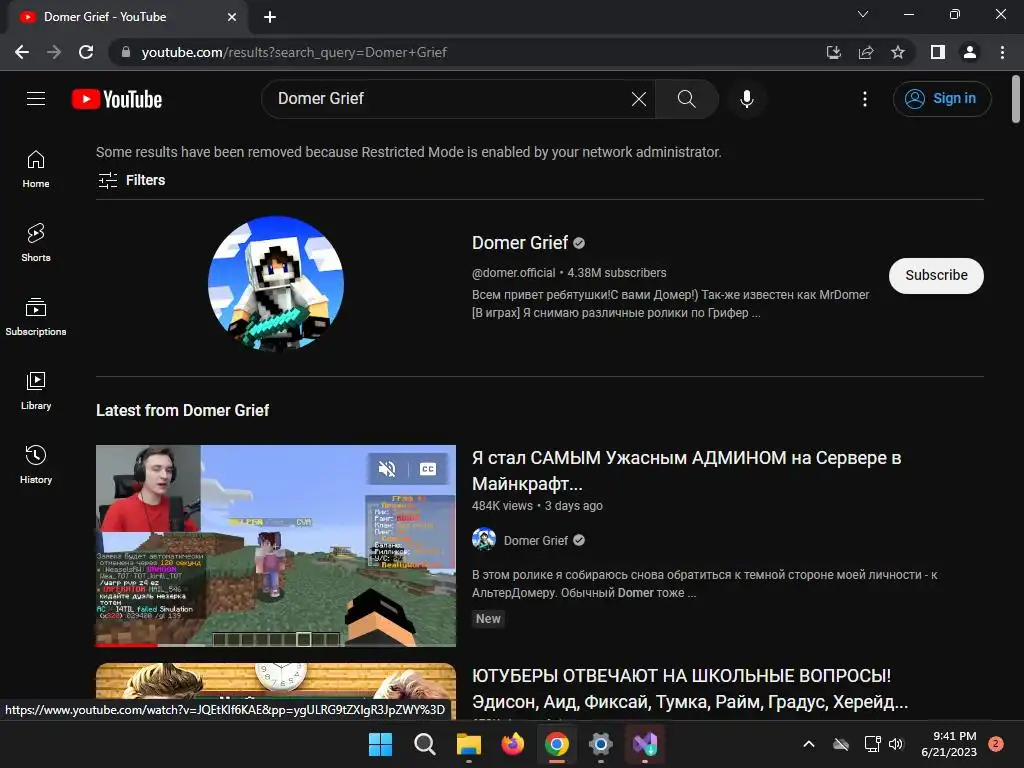Open Subscriptions in sidebar
Viewport: 1024px width, 768px height.
pos(36,316)
